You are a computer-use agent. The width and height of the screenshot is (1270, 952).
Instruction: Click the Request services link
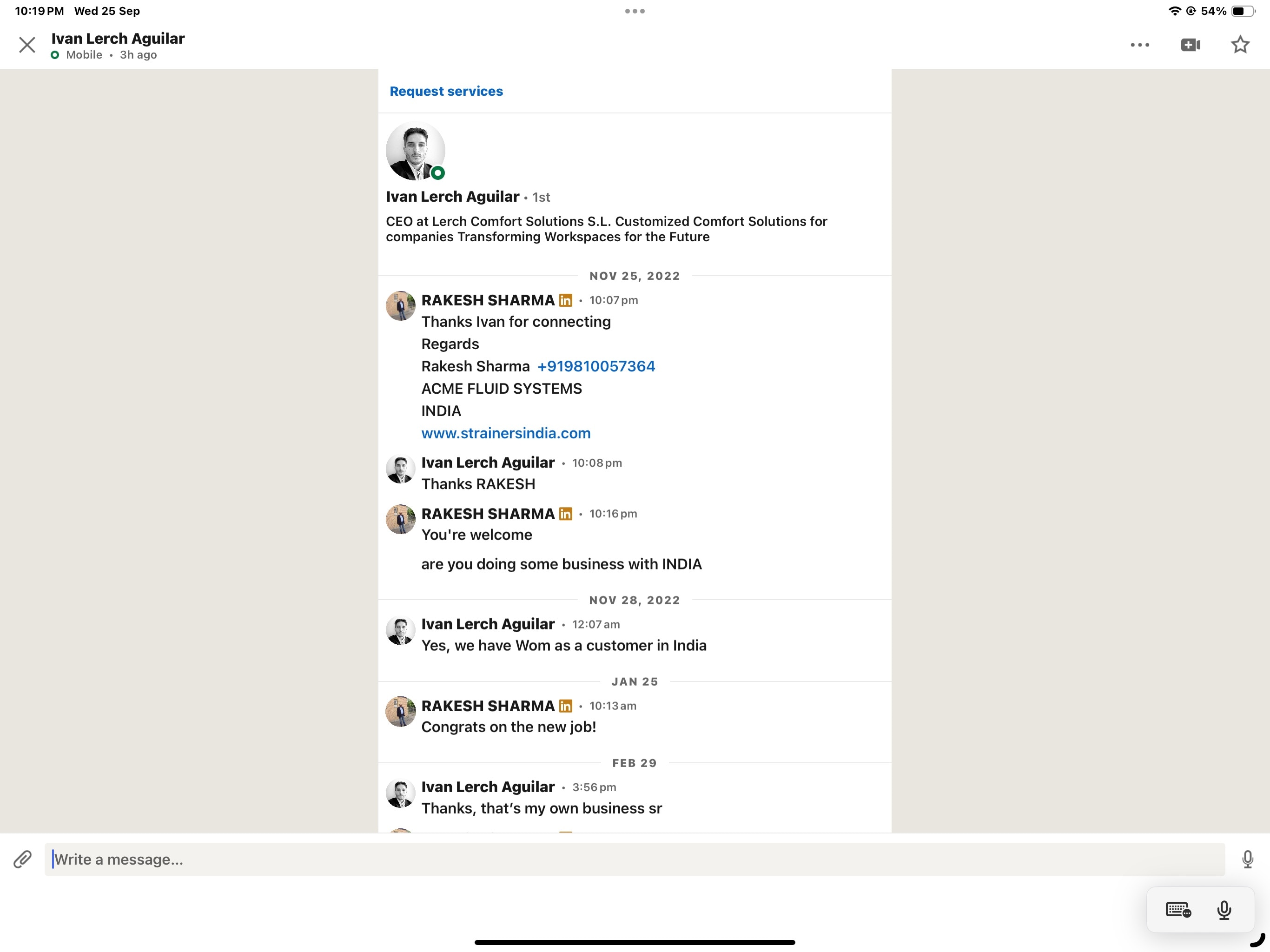coord(446,91)
